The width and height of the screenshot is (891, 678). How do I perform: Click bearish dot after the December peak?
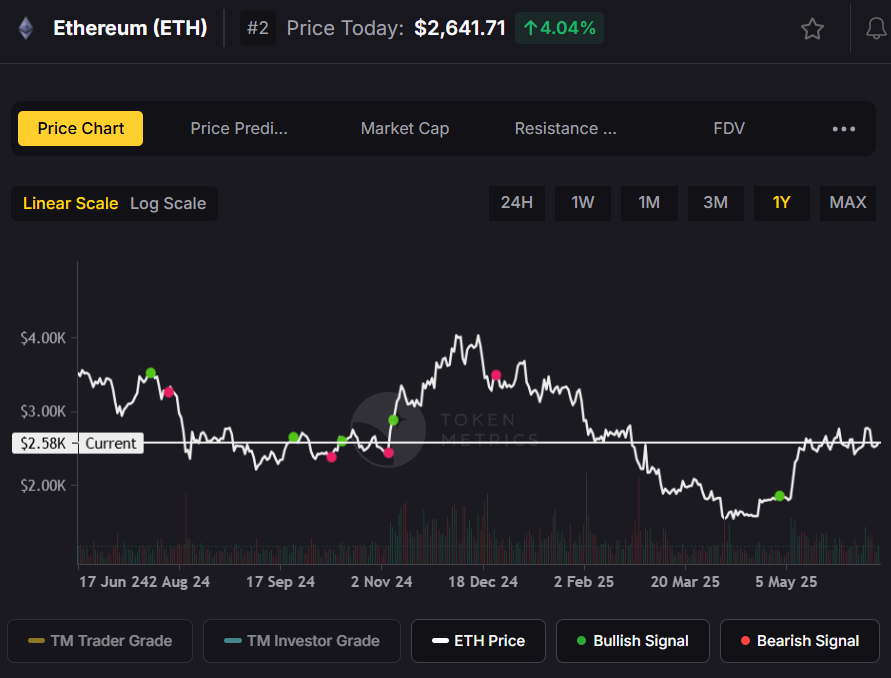(x=496, y=375)
